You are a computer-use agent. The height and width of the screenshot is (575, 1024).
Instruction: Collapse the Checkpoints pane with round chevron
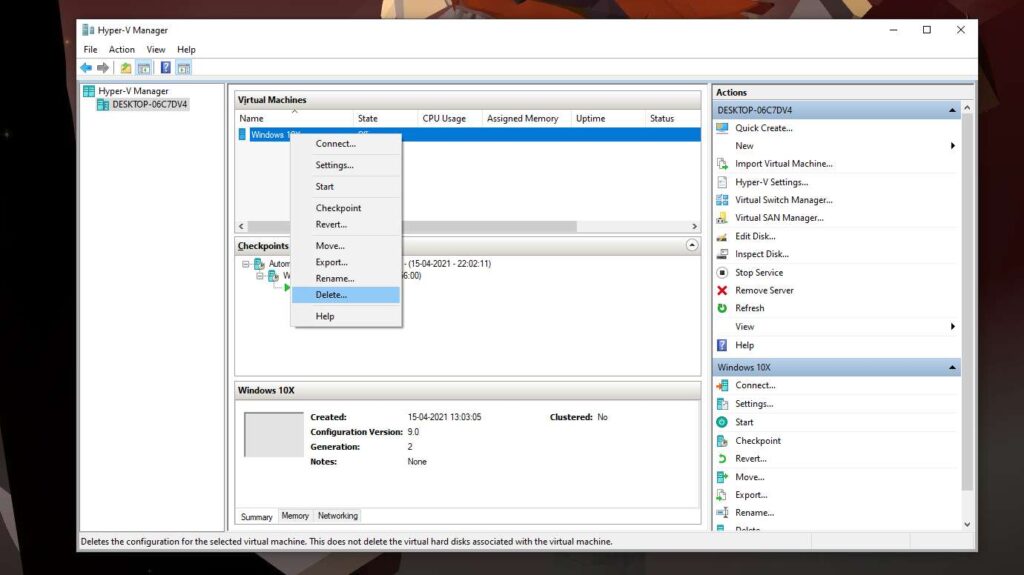692,245
